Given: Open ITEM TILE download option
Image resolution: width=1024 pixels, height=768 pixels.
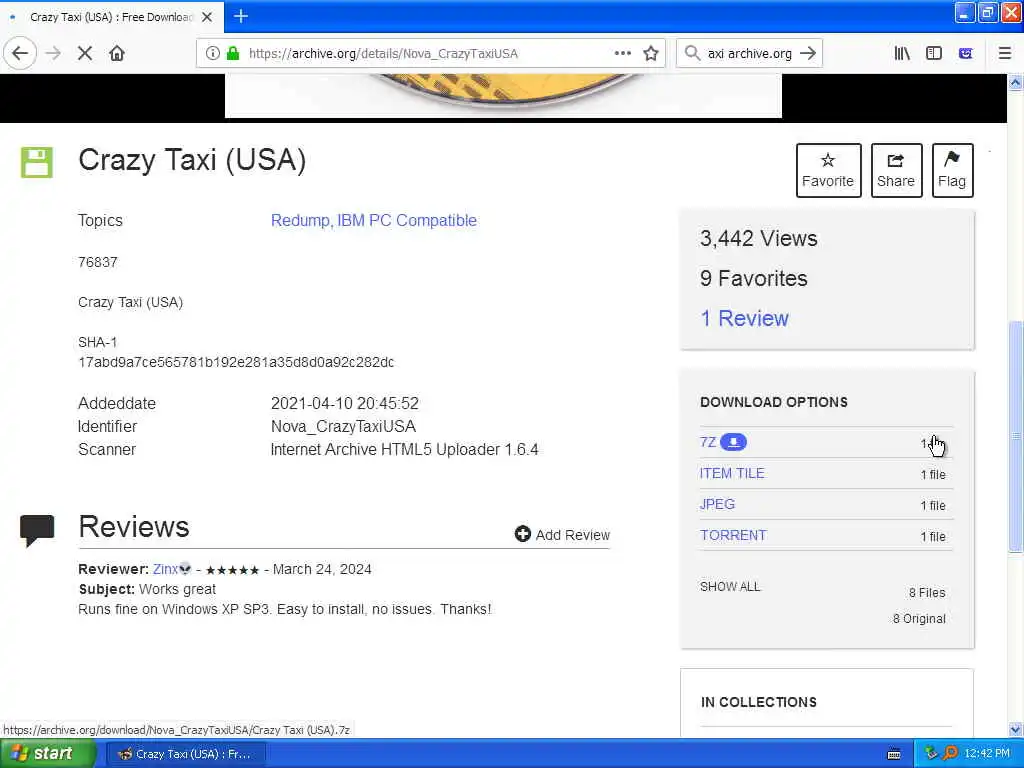Looking at the screenshot, I should pyautogui.click(x=732, y=473).
